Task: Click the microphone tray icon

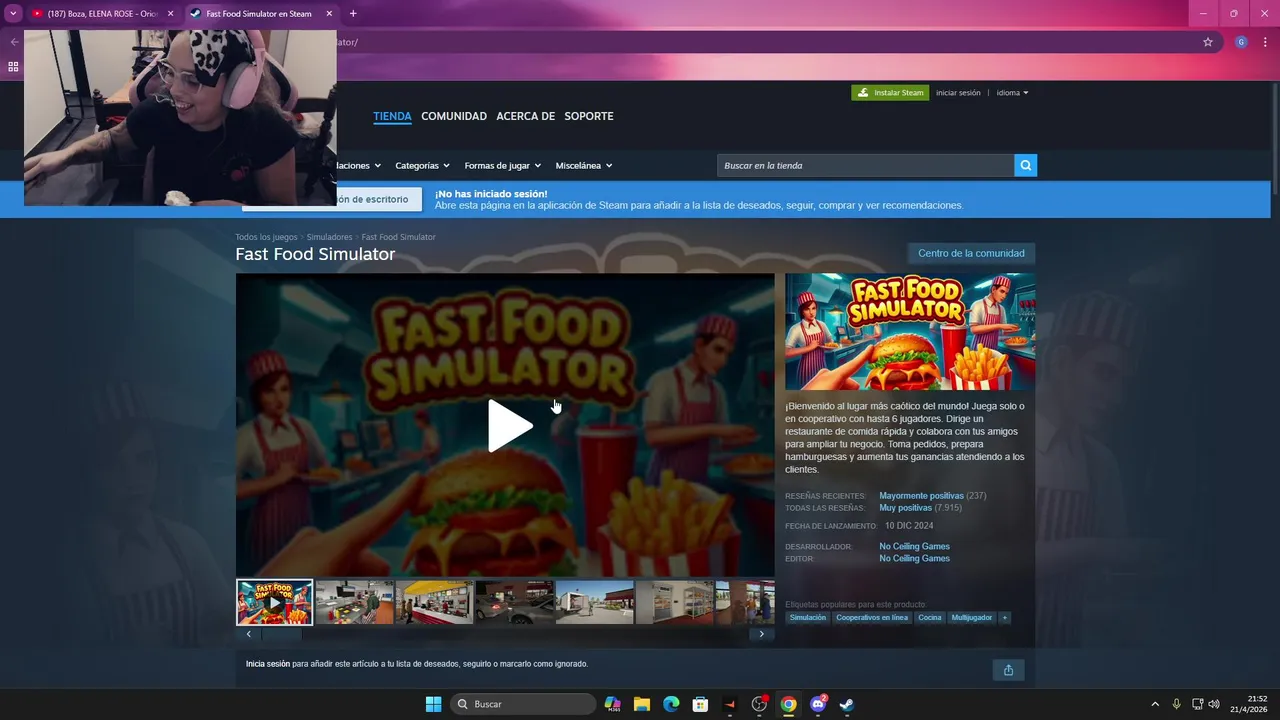Action: click(x=1177, y=704)
